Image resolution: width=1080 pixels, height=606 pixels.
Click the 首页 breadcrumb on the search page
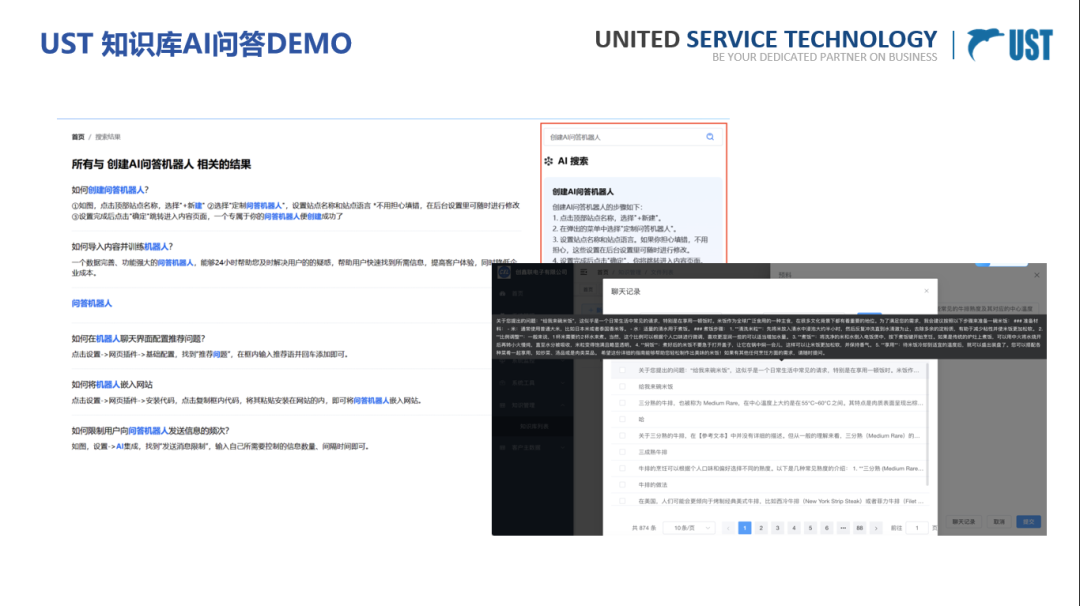point(78,137)
